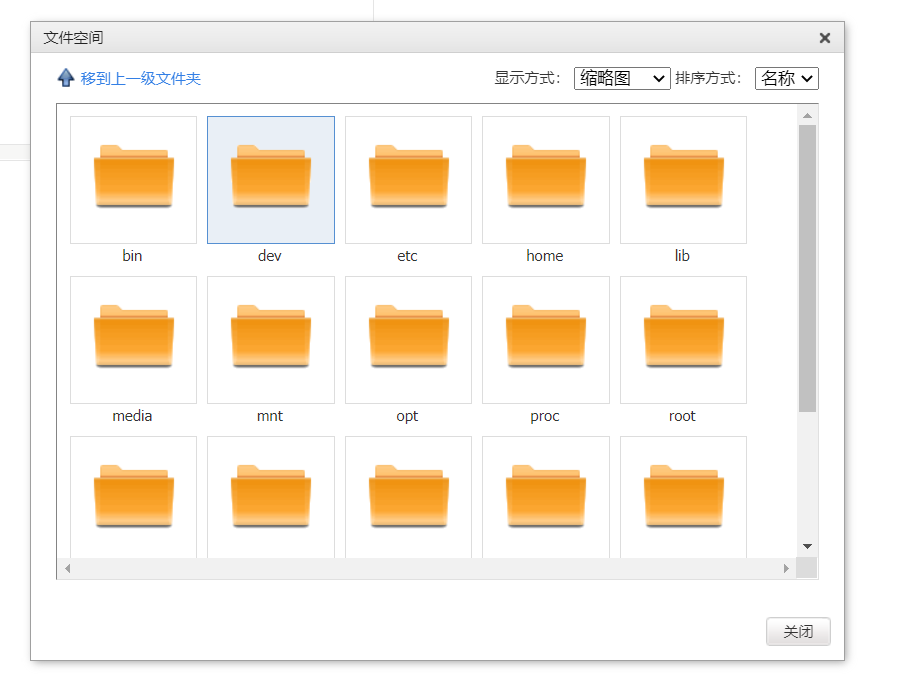Open the etc folder icon
This screenshot has width=908, height=690.
click(x=408, y=176)
